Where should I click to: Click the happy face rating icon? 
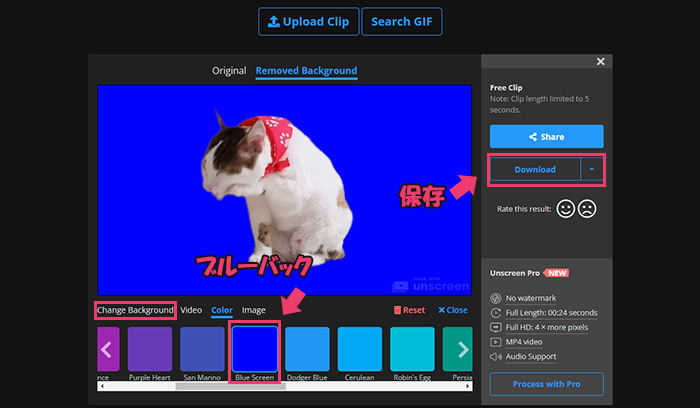tap(565, 210)
